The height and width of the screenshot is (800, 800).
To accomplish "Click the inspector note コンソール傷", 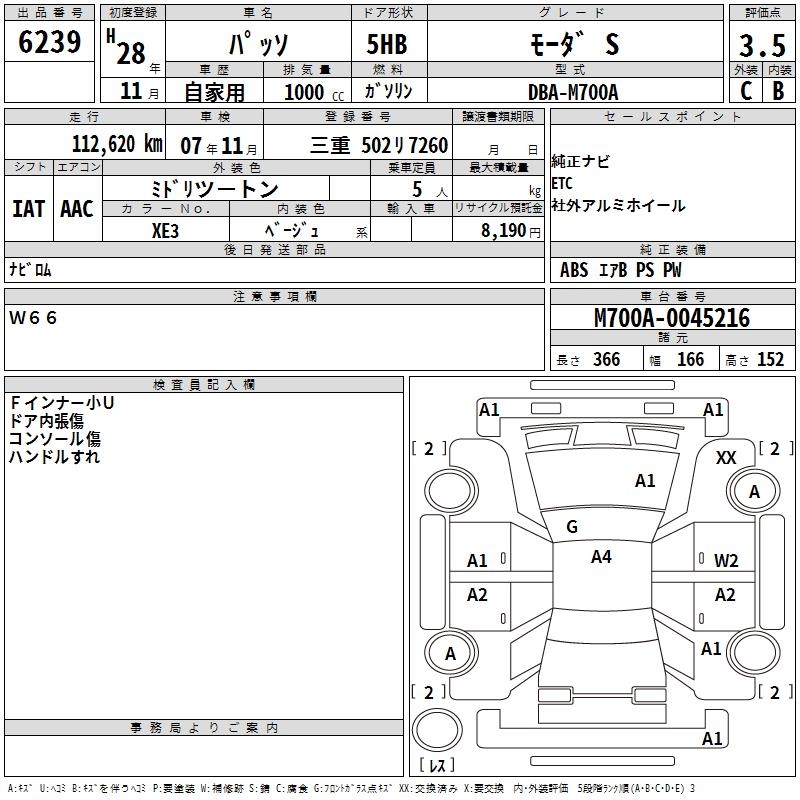I will [55, 439].
